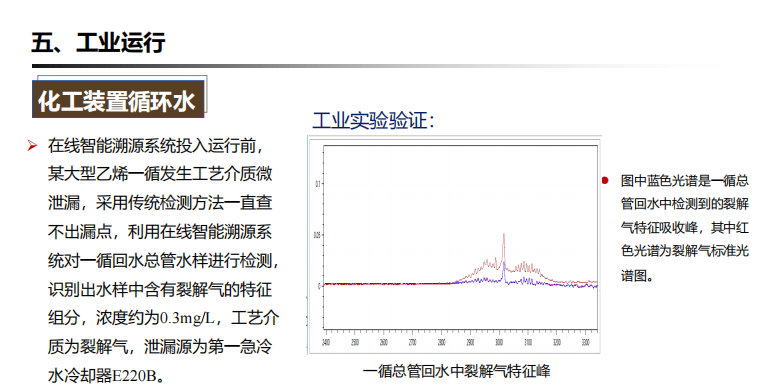Click the sharp blue spectrum peak under the red peak
Viewport: 765px width, 391px height.
[504, 272]
